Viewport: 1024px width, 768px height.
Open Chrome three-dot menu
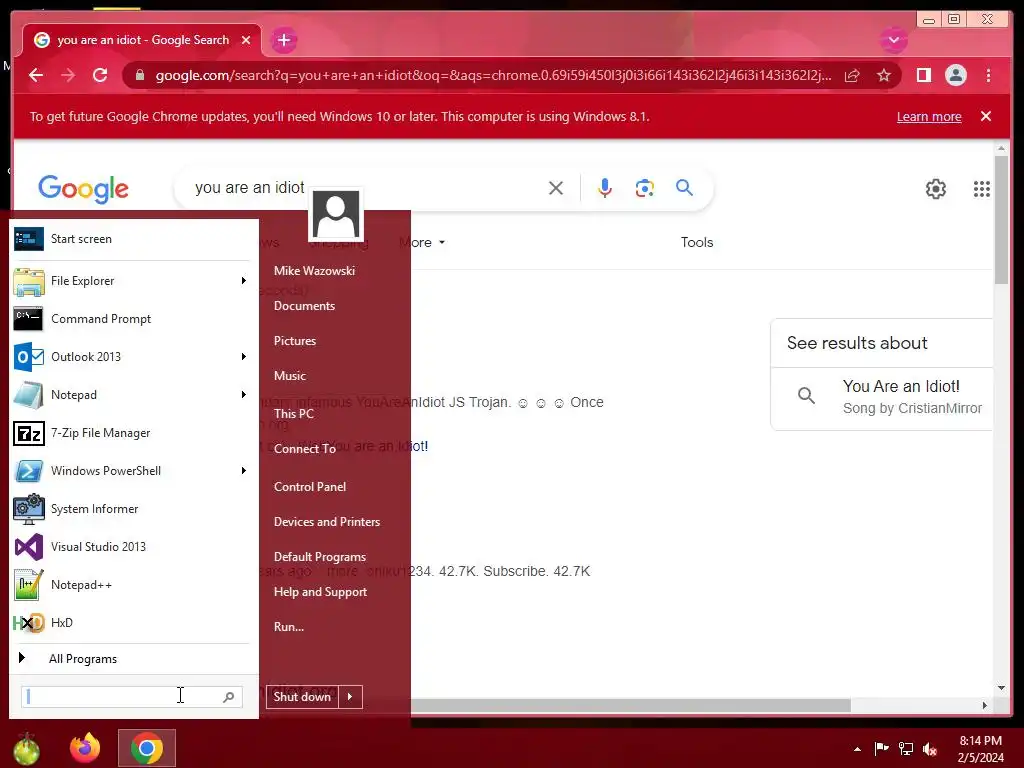[988, 75]
